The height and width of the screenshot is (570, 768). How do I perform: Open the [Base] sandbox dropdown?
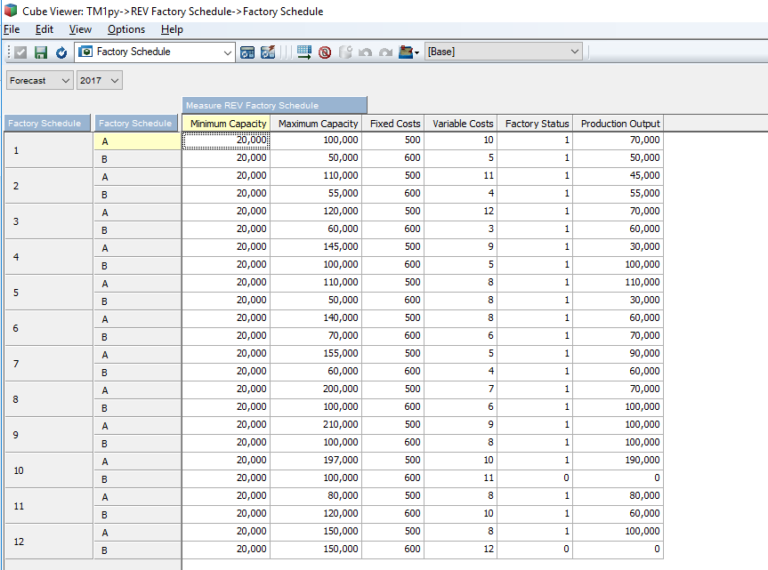pos(575,51)
